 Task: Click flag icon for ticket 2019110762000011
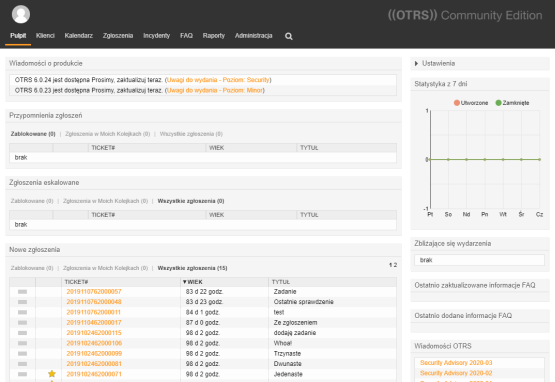23,312
